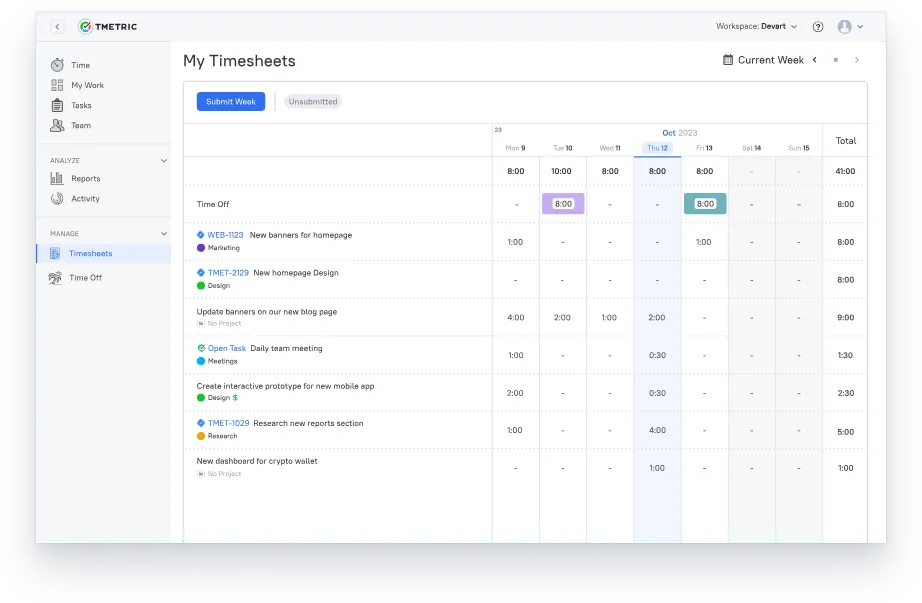
Task: Click the Tasks clipboard icon
Action: pos(59,105)
